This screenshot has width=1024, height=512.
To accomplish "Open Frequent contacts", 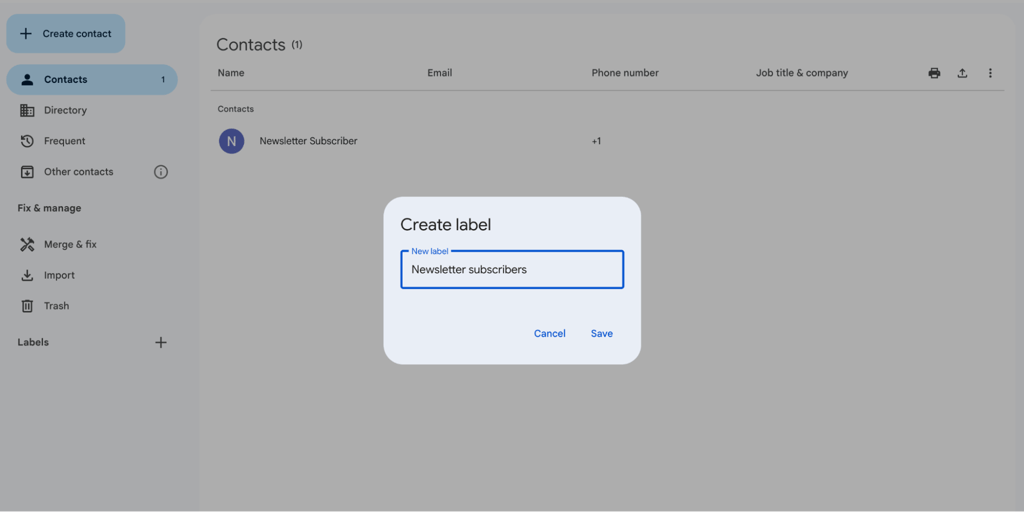I will pyautogui.click(x=65, y=141).
